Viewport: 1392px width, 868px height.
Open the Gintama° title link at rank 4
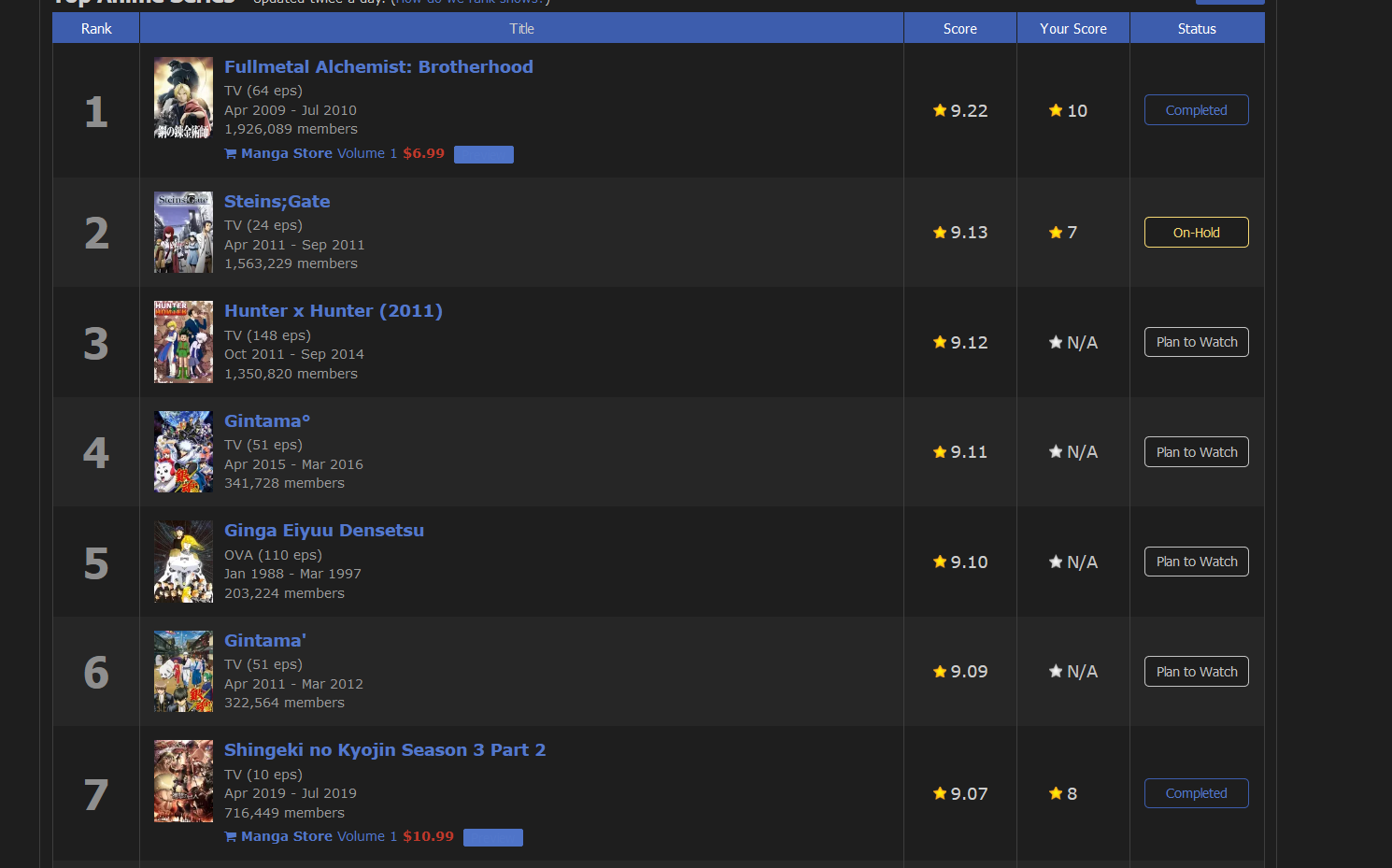266,421
